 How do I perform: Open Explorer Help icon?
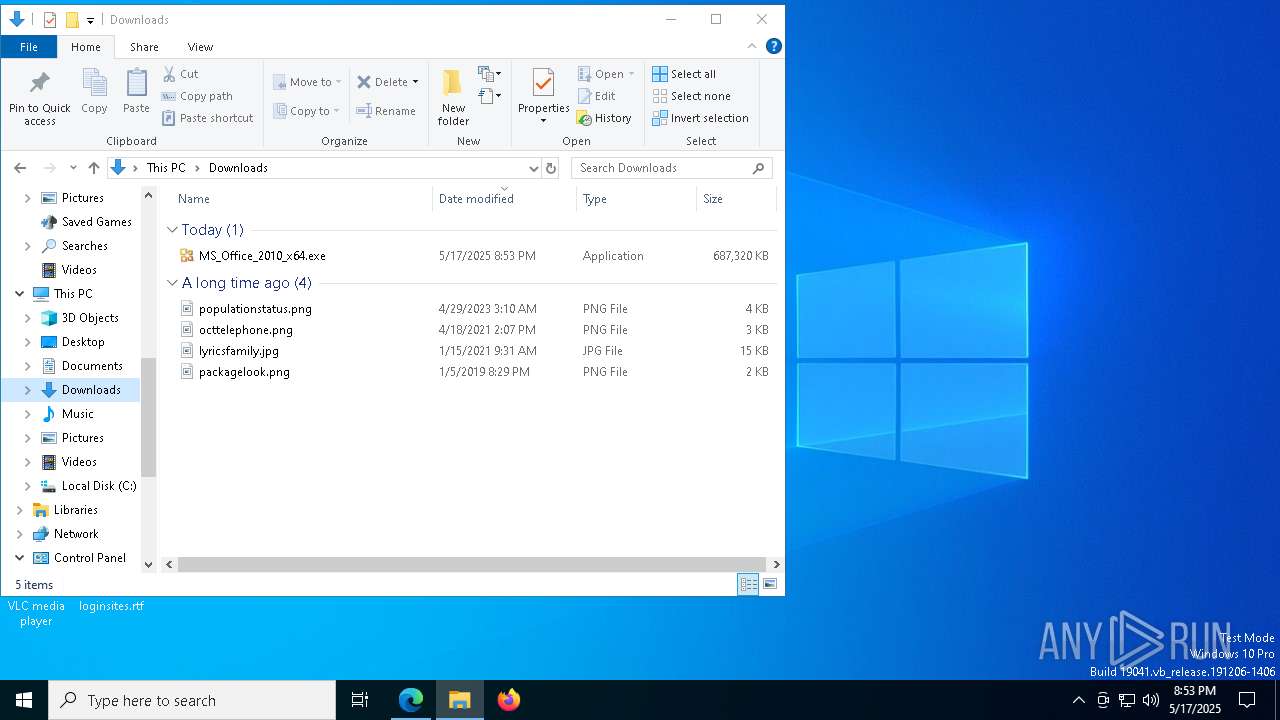click(x=773, y=46)
